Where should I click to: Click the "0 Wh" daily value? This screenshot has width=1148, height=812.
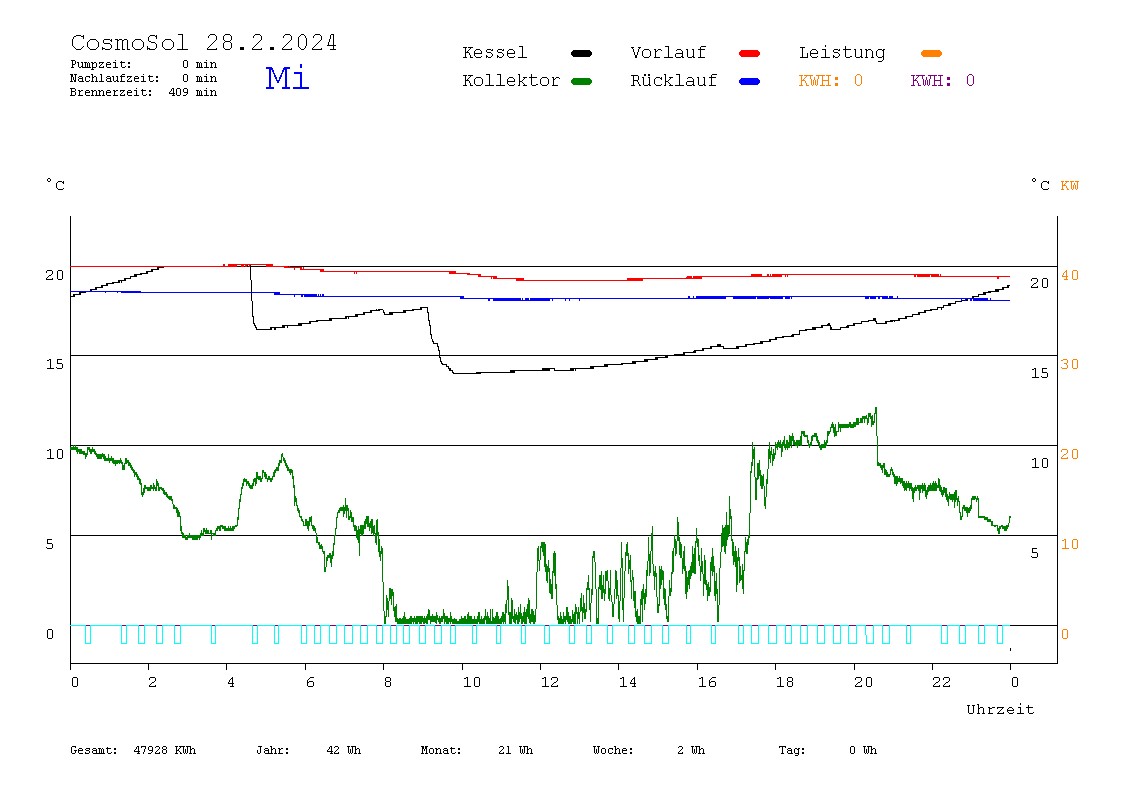click(x=863, y=750)
